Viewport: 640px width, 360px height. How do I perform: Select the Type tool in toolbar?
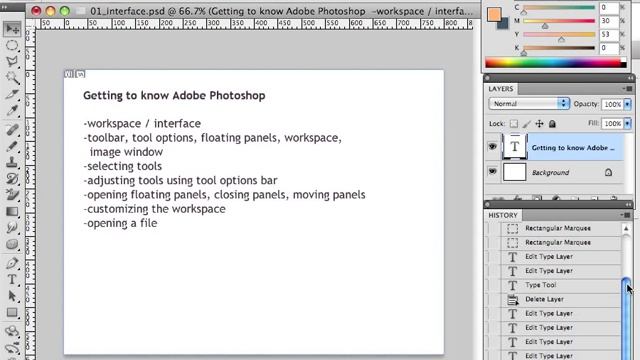[x=12, y=280]
